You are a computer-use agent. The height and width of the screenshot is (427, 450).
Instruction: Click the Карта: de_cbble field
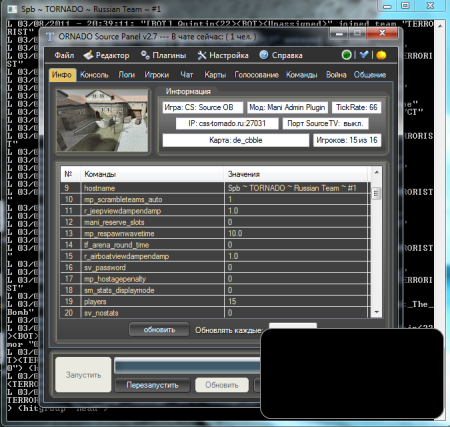(x=236, y=140)
